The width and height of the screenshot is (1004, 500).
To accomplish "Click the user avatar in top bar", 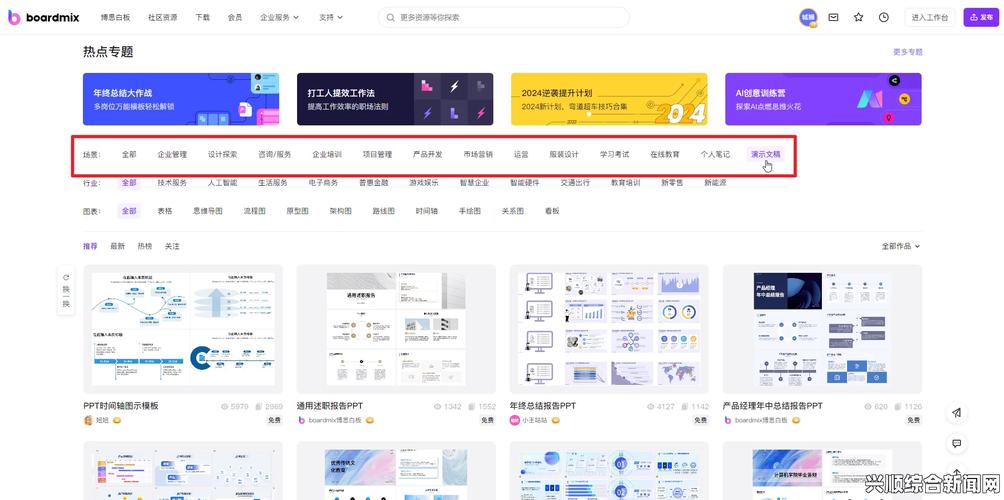I will click(x=807, y=17).
